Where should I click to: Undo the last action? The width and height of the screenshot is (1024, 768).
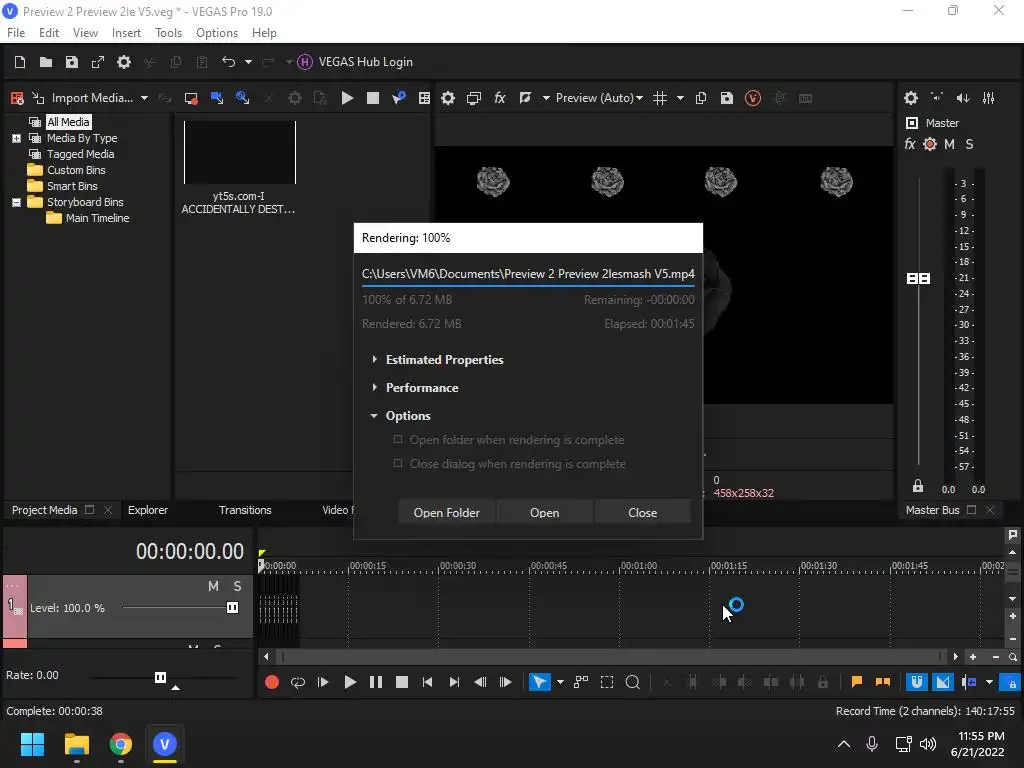pyautogui.click(x=228, y=62)
